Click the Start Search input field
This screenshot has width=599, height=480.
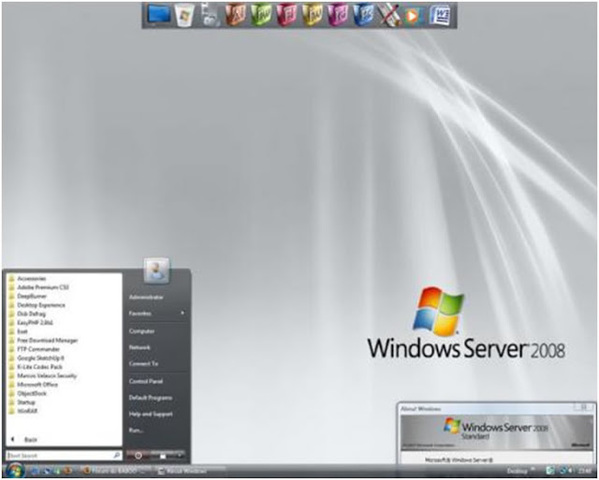pos(64,456)
